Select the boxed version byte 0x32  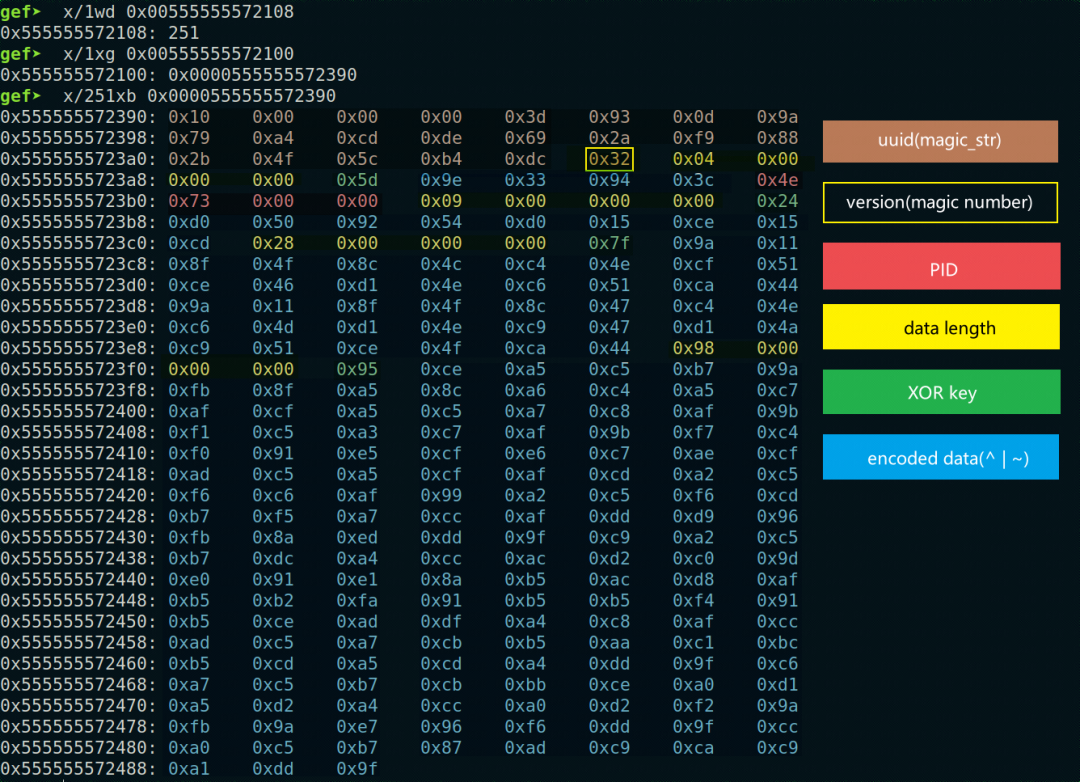pos(609,159)
